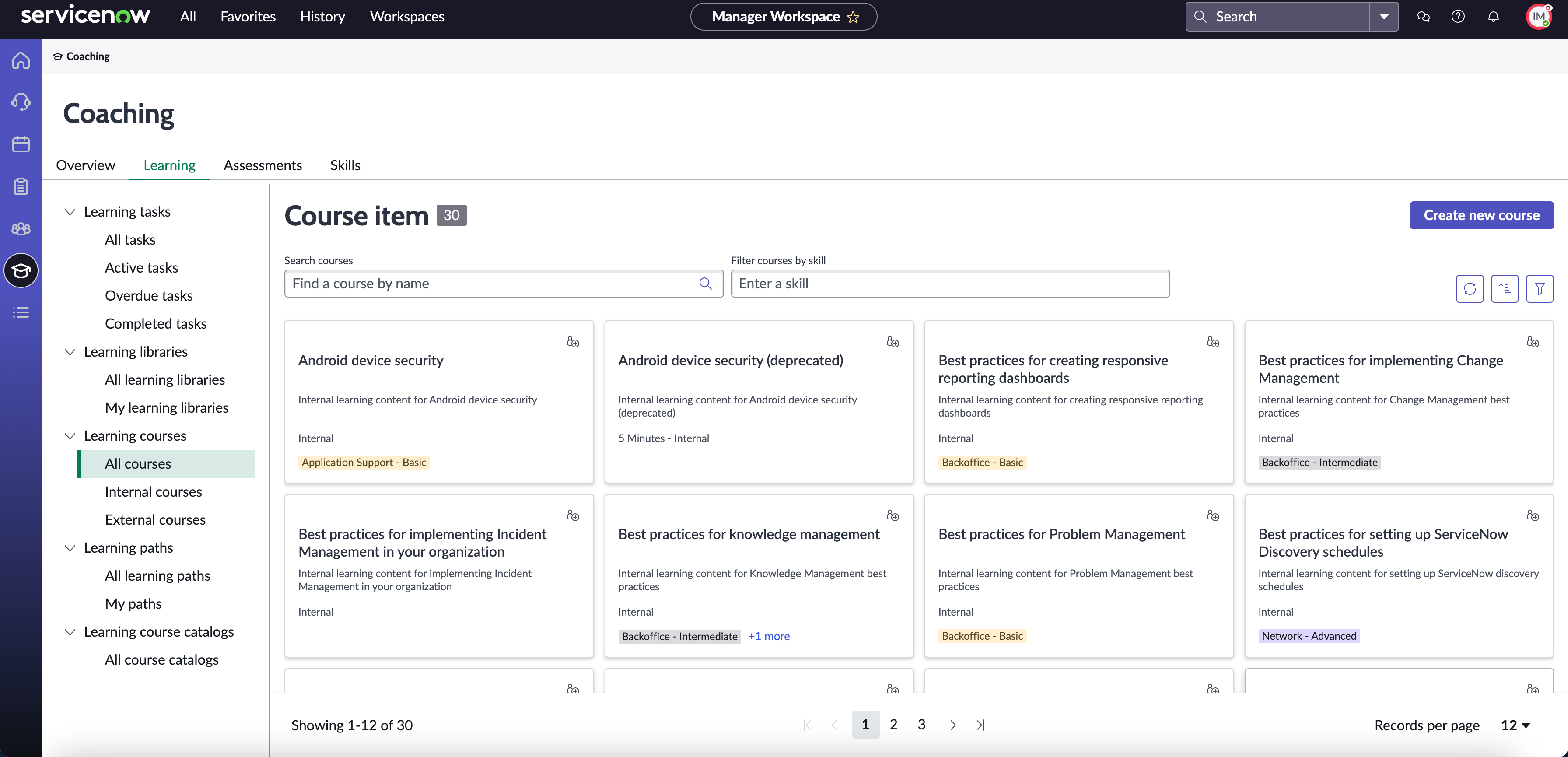Select Completed tasks in the tree
The height and width of the screenshot is (757, 1568).
(155, 323)
